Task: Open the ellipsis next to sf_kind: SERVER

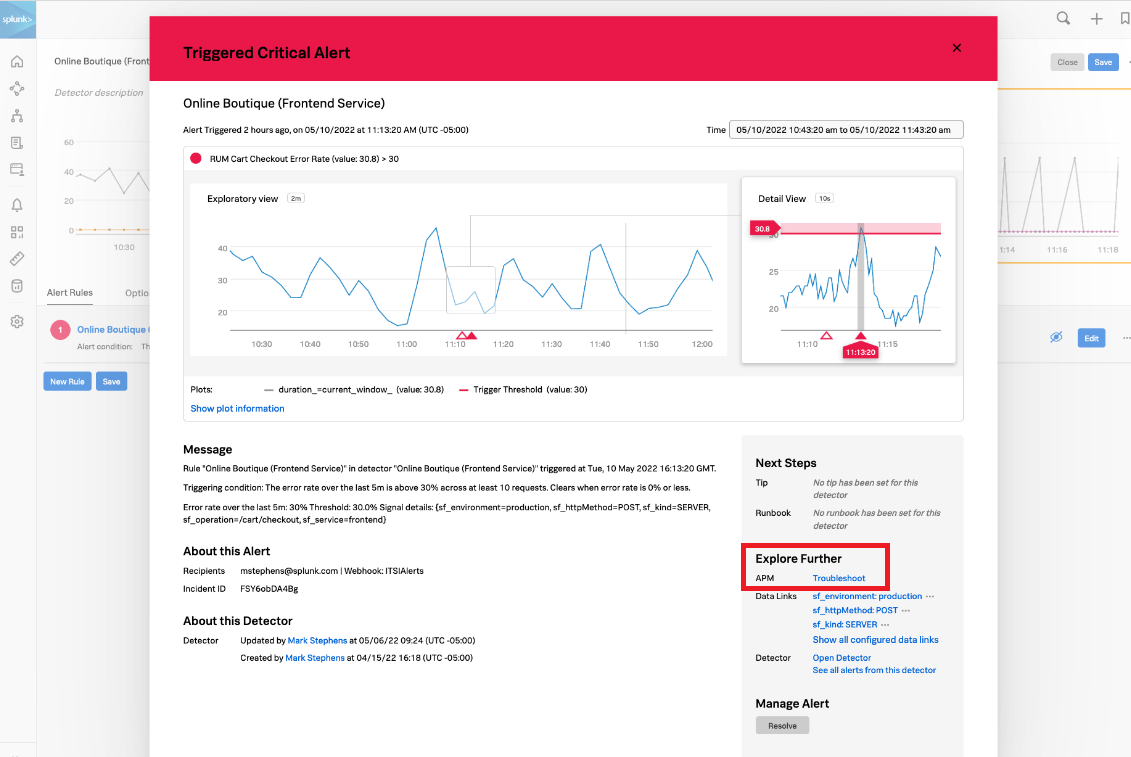Action: pyautogui.click(x=885, y=625)
